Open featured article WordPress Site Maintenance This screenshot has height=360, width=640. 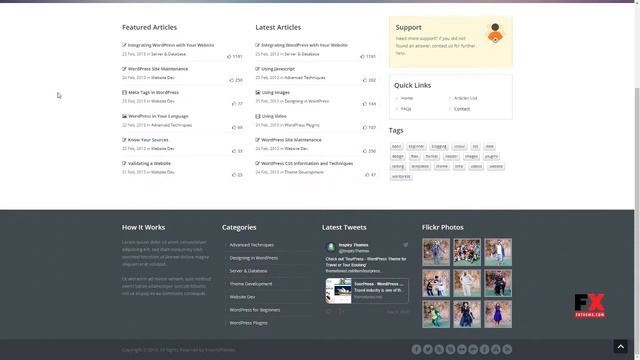pyautogui.click(x=158, y=69)
